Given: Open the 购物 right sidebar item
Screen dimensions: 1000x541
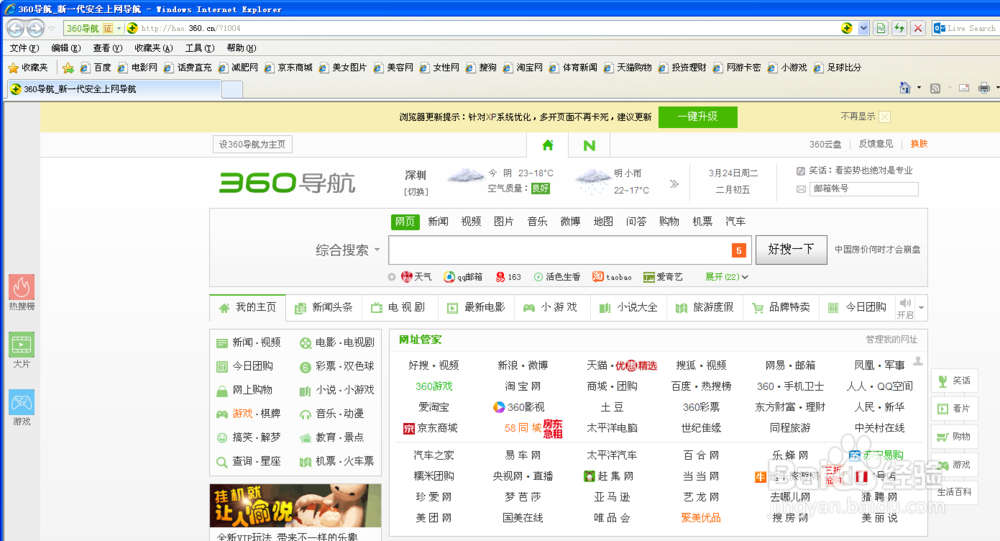Looking at the screenshot, I should click(954, 437).
